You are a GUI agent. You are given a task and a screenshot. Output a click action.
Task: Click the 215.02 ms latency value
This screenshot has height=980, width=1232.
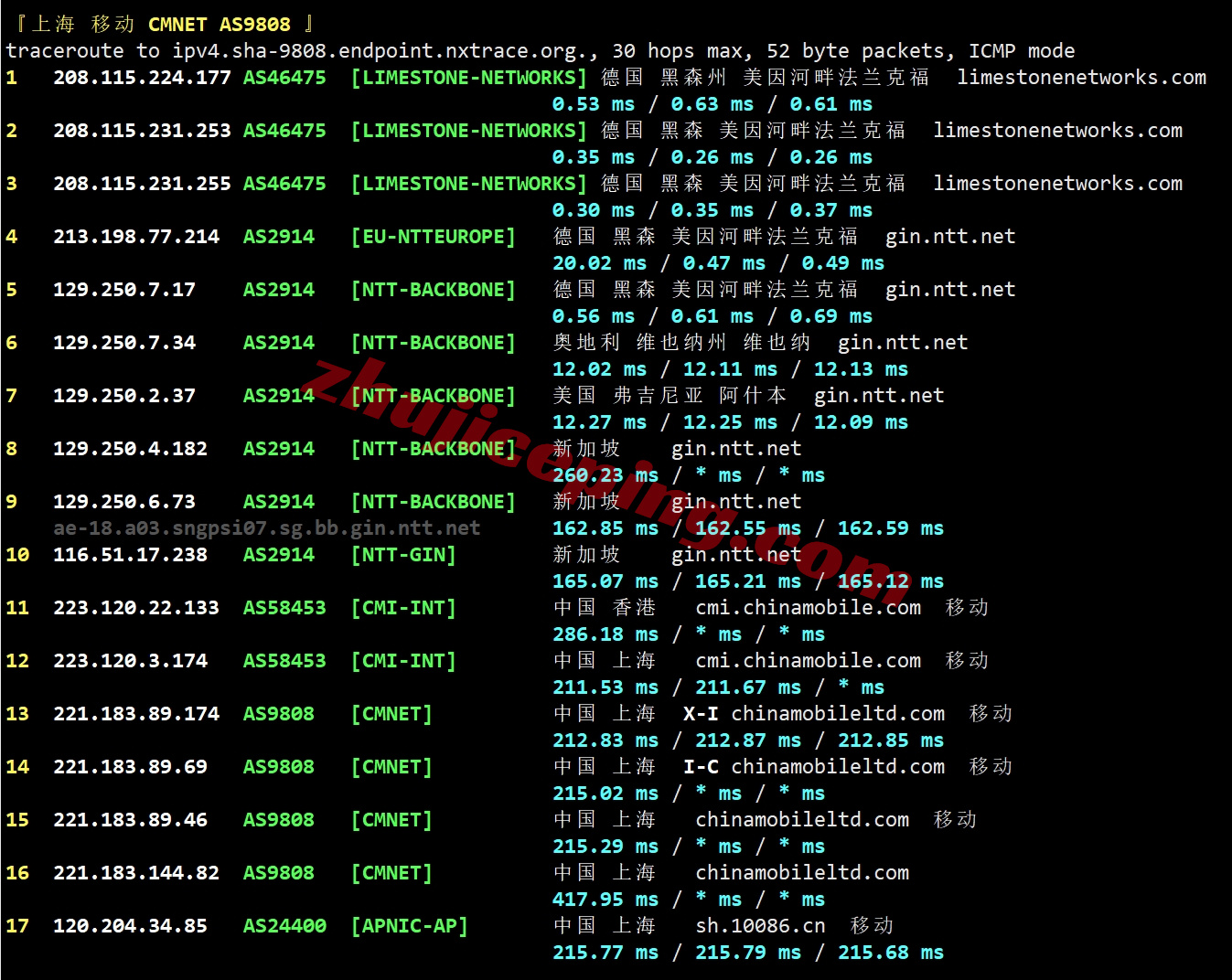coord(605,794)
